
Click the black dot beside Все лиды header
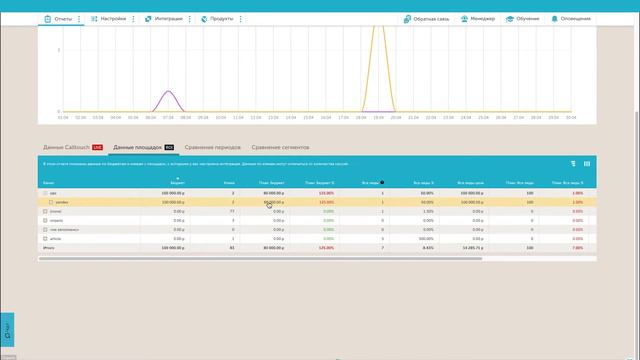pos(382,182)
